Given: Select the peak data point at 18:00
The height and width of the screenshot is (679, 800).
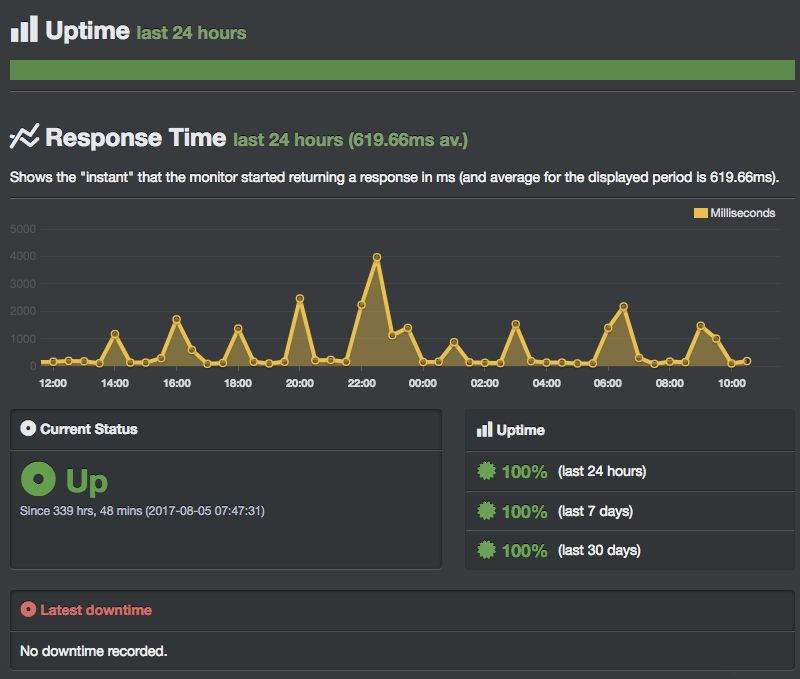Looking at the screenshot, I should pyautogui.click(x=238, y=329).
